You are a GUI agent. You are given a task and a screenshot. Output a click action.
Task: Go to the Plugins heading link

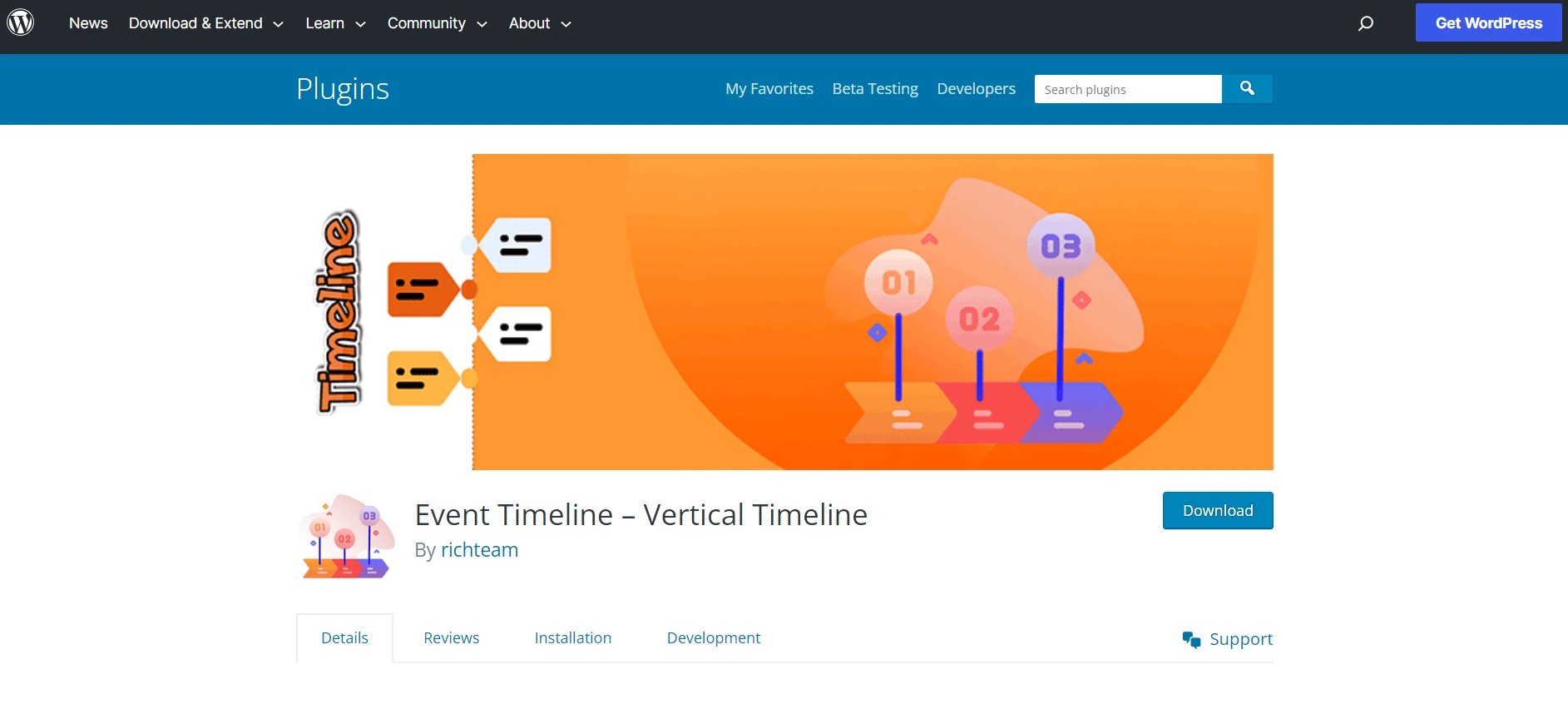coord(343,88)
